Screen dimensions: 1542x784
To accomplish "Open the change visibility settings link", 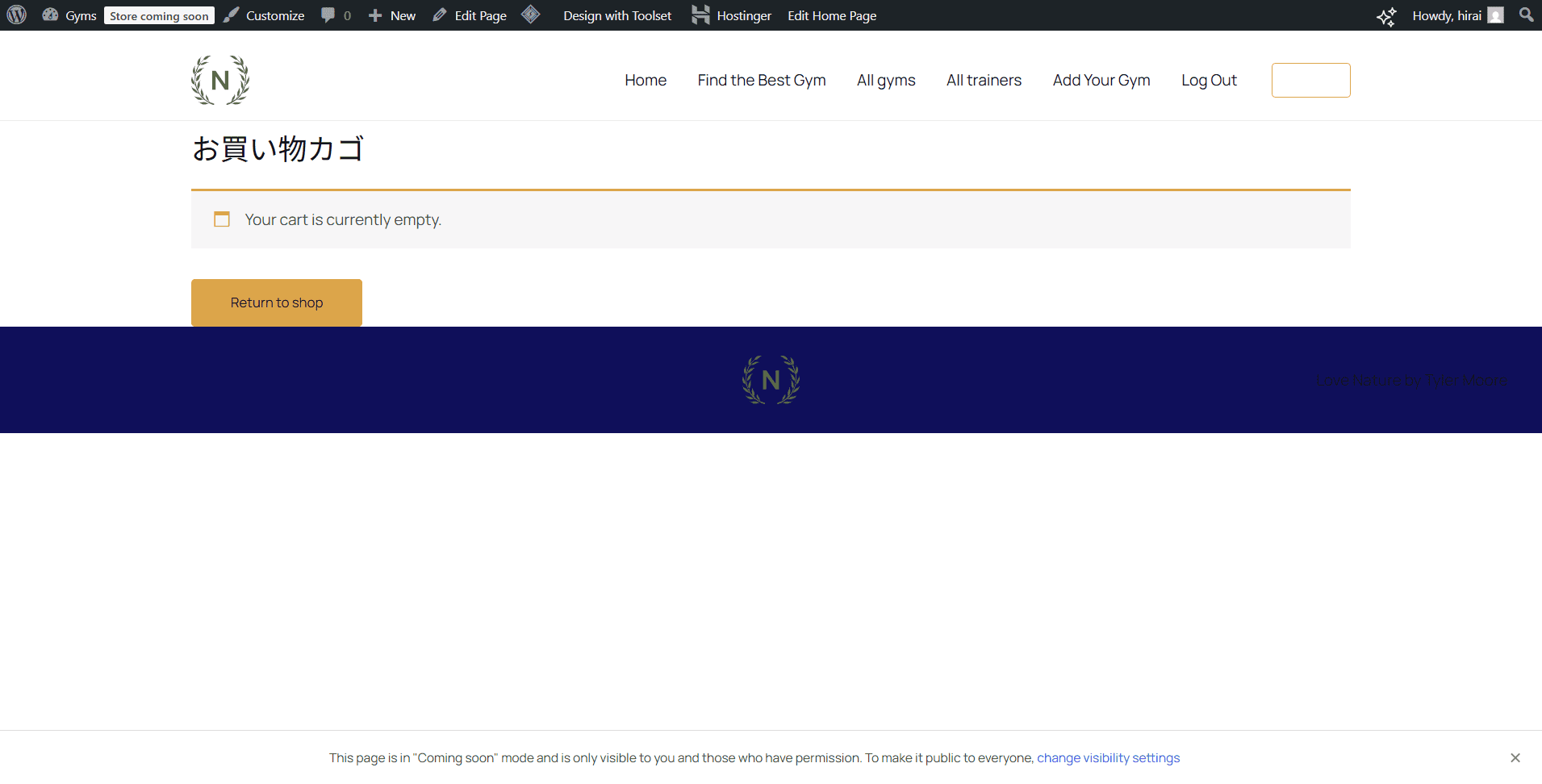I will pyautogui.click(x=1108, y=757).
